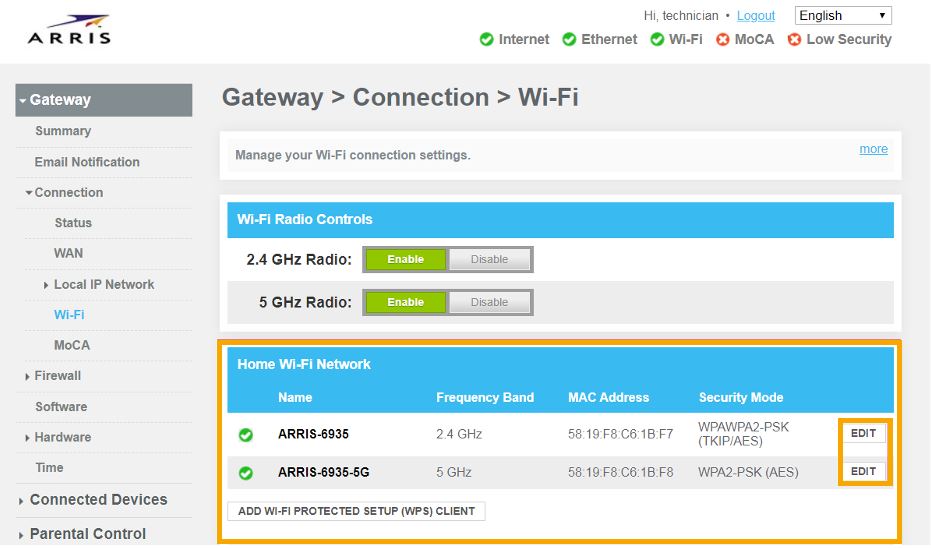
Task: Click the "Hi, technician" greeting
Action: pos(681,15)
